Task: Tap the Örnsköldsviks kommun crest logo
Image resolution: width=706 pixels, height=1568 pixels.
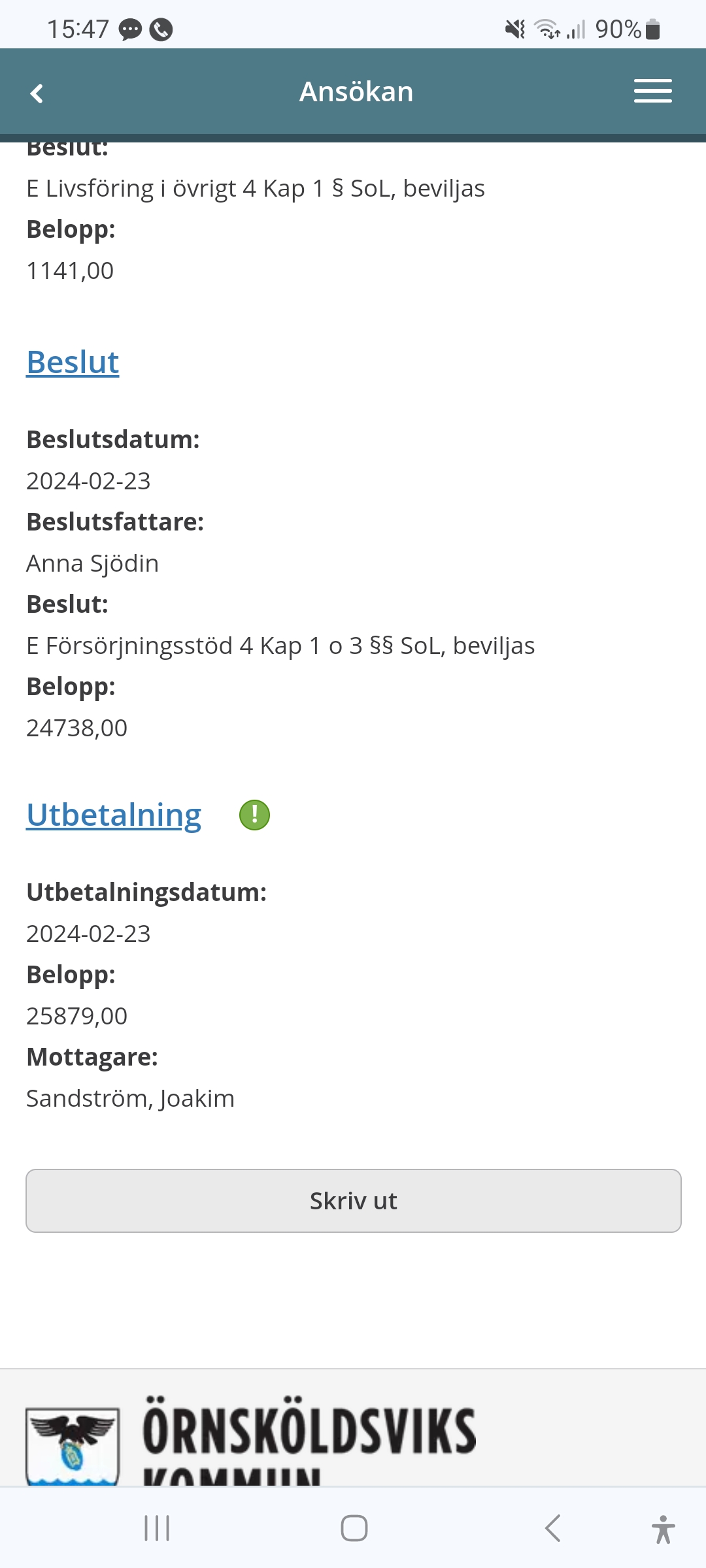Action: tap(72, 1445)
